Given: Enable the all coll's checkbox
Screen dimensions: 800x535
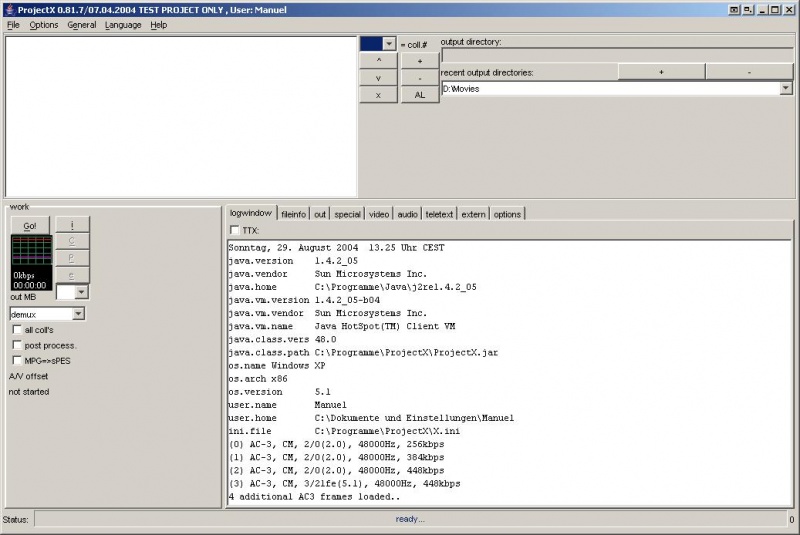Looking at the screenshot, I should [17, 329].
